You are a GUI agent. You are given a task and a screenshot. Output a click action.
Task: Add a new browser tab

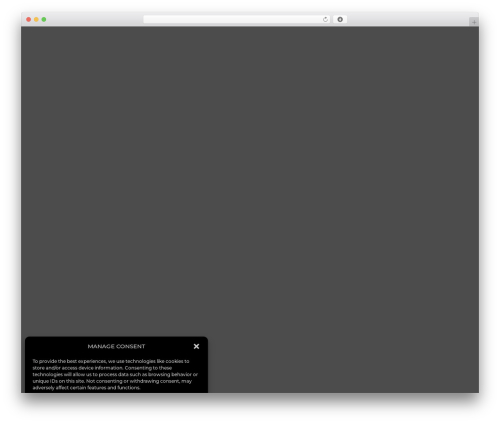(x=474, y=22)
